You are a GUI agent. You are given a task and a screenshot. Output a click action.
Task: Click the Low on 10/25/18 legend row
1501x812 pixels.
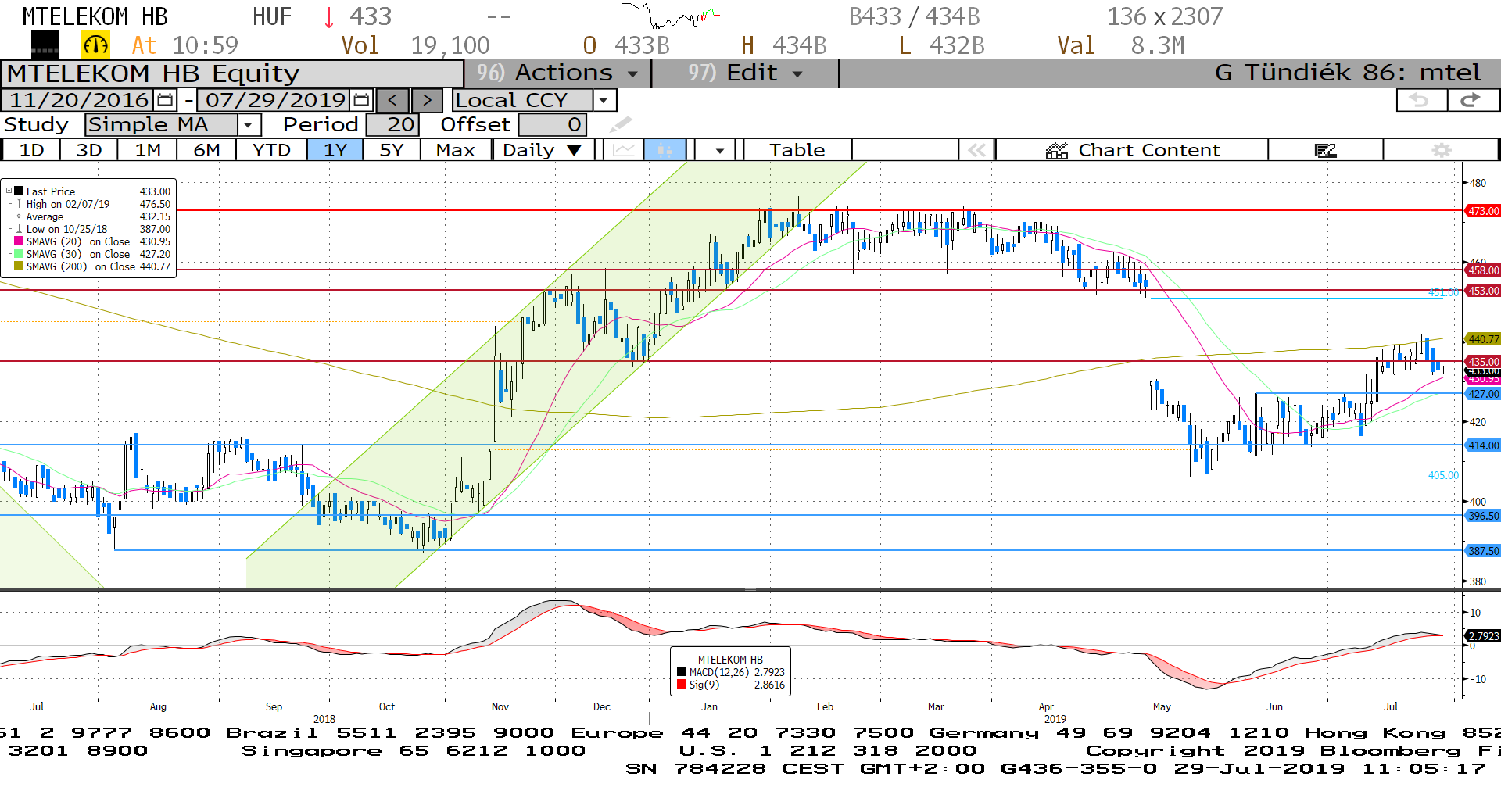92,229
